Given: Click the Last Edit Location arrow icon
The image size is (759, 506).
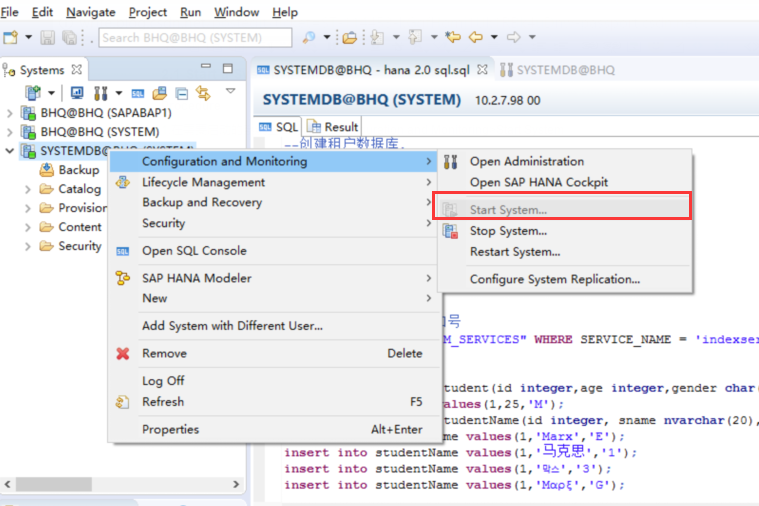Looking at the screenshot, I should [453, 37].
